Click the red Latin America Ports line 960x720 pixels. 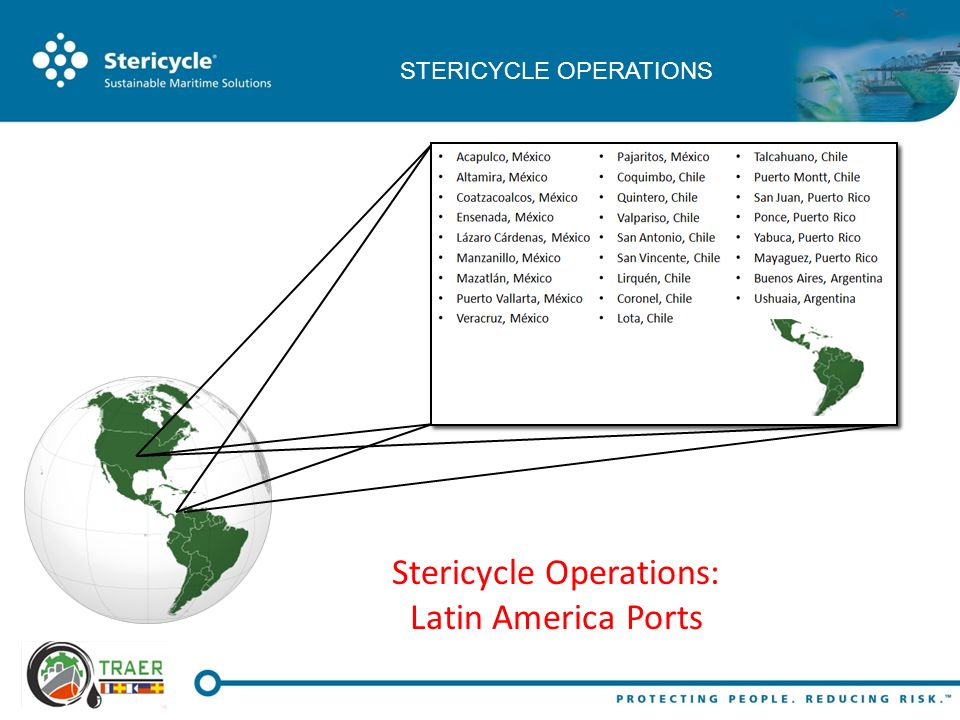556,617
